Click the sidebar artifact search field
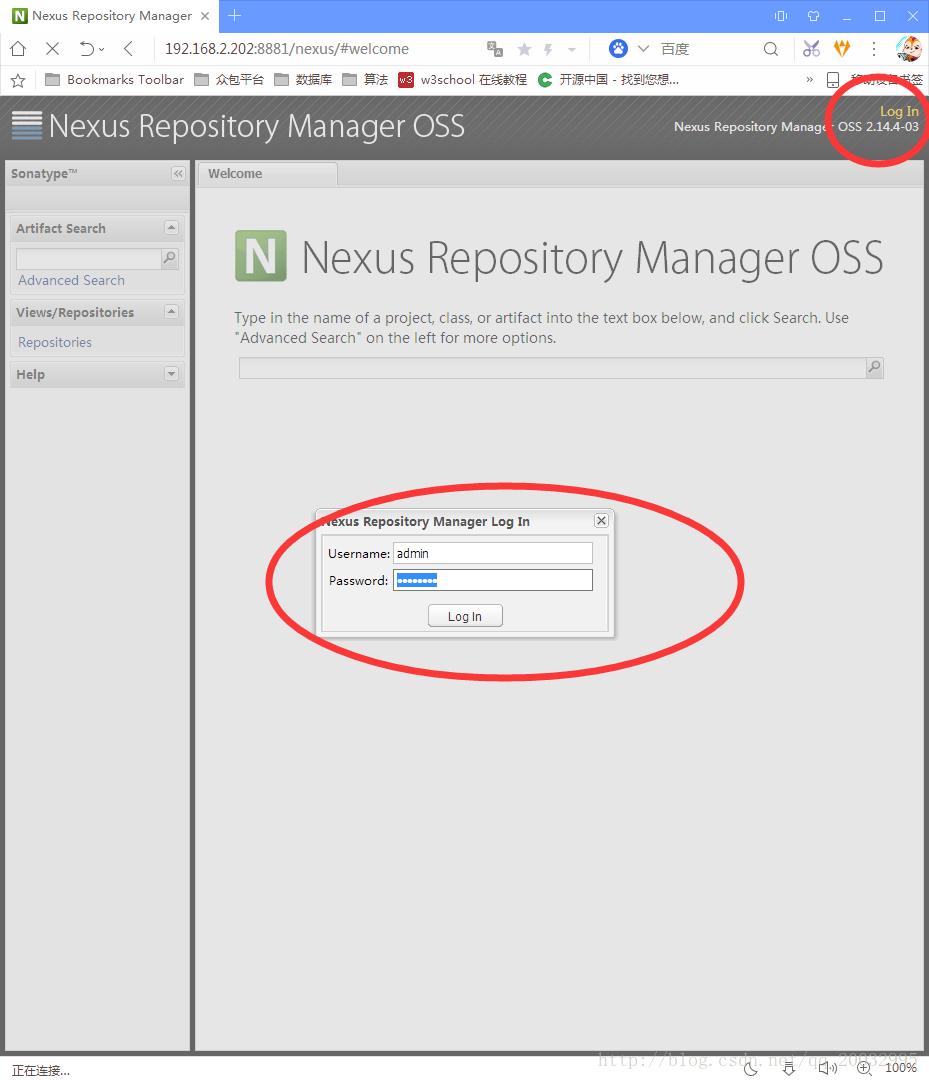Screen dimensions: 929x1080 (x=88, y=259)
